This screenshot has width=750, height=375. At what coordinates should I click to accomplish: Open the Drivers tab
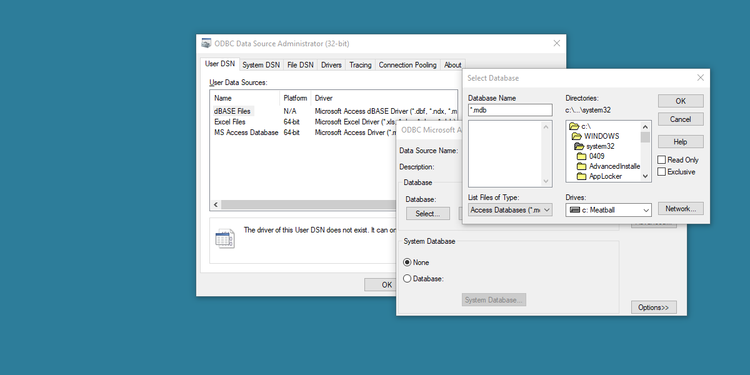point(331,65)
